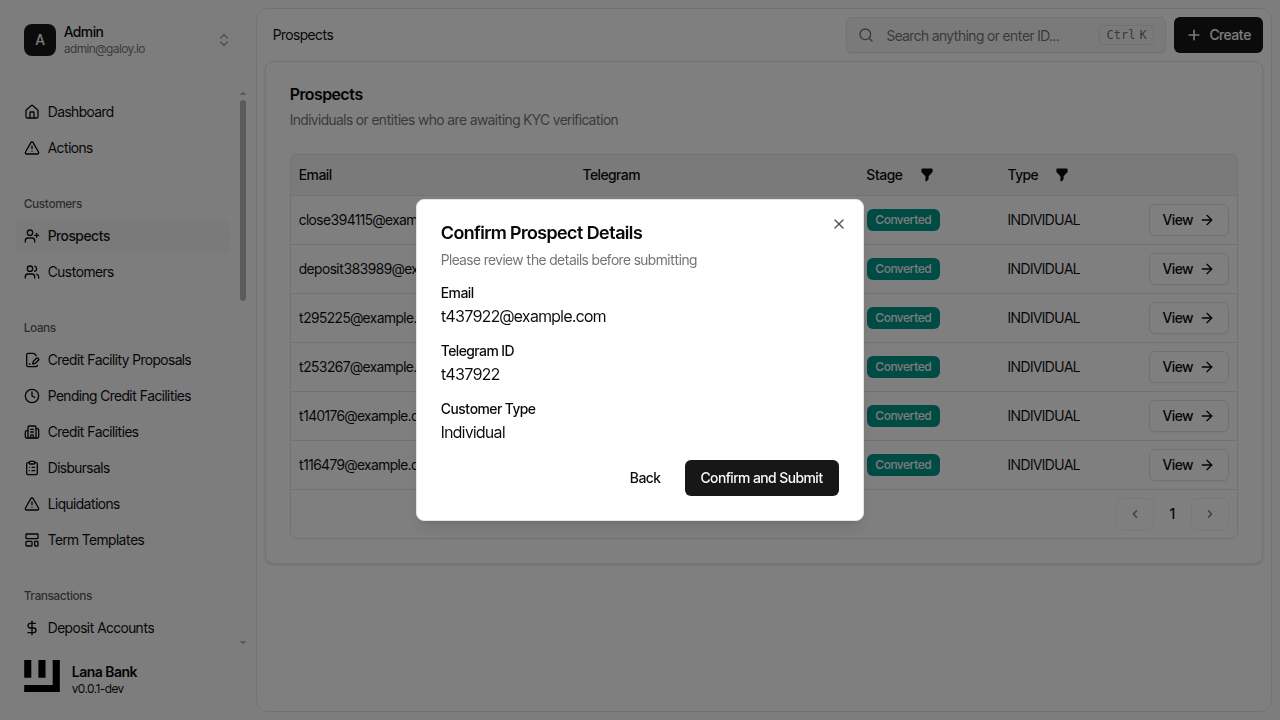Click the Lana Bank logo
The height and width of the screenshot is (720, 1280).
pyautogui.click(x=42, y=676)
